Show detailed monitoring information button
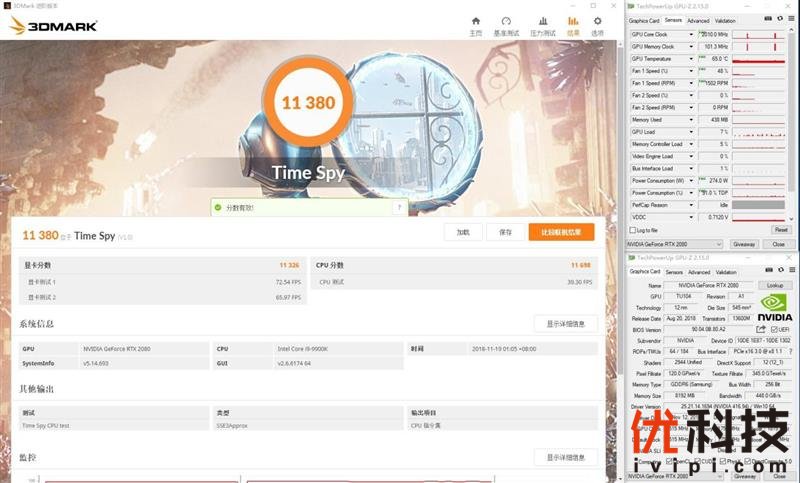The width and height of the screenshot is (800, 483). pos(565,457)
